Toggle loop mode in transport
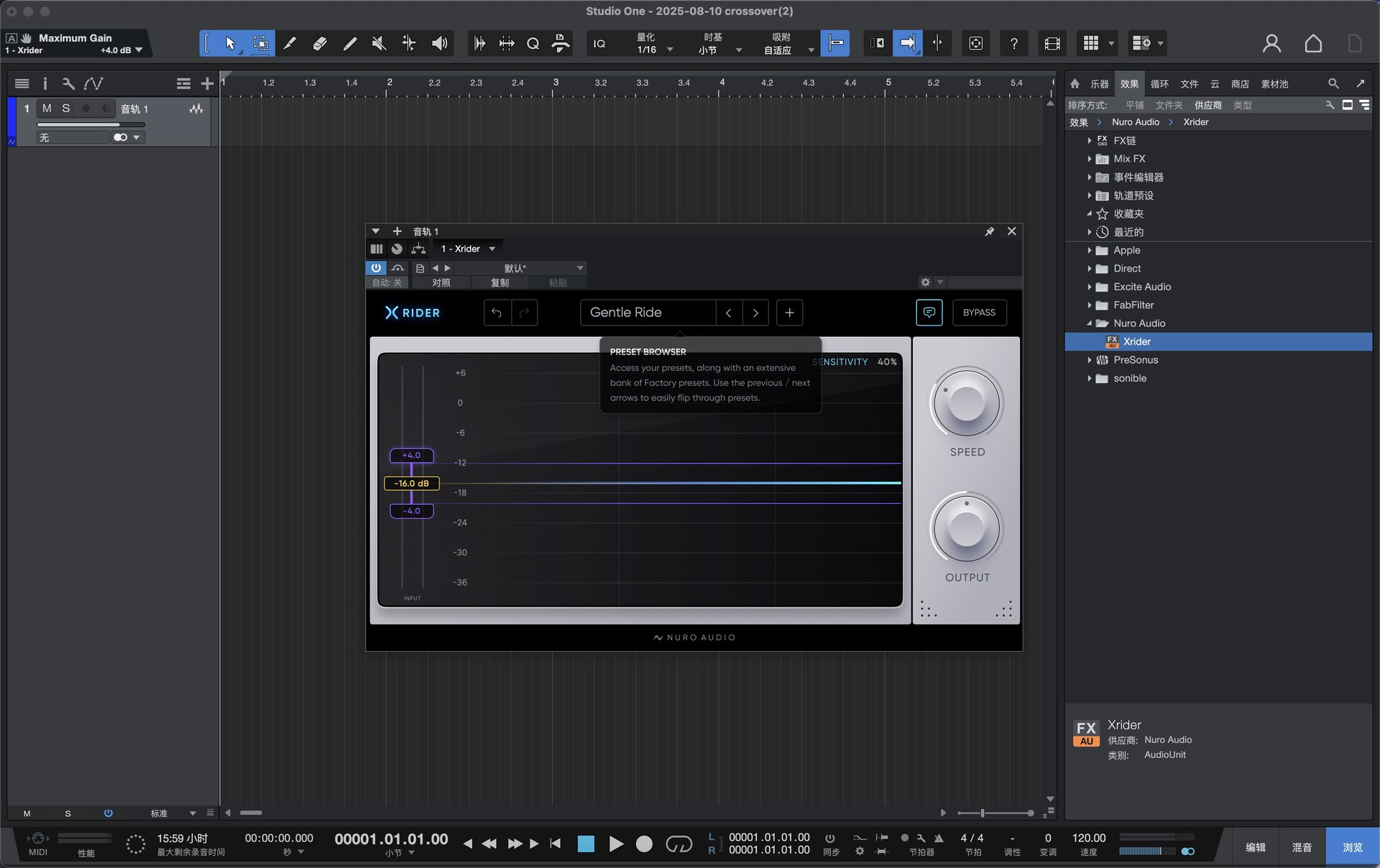1380x868 pixels. click(678, 844)
